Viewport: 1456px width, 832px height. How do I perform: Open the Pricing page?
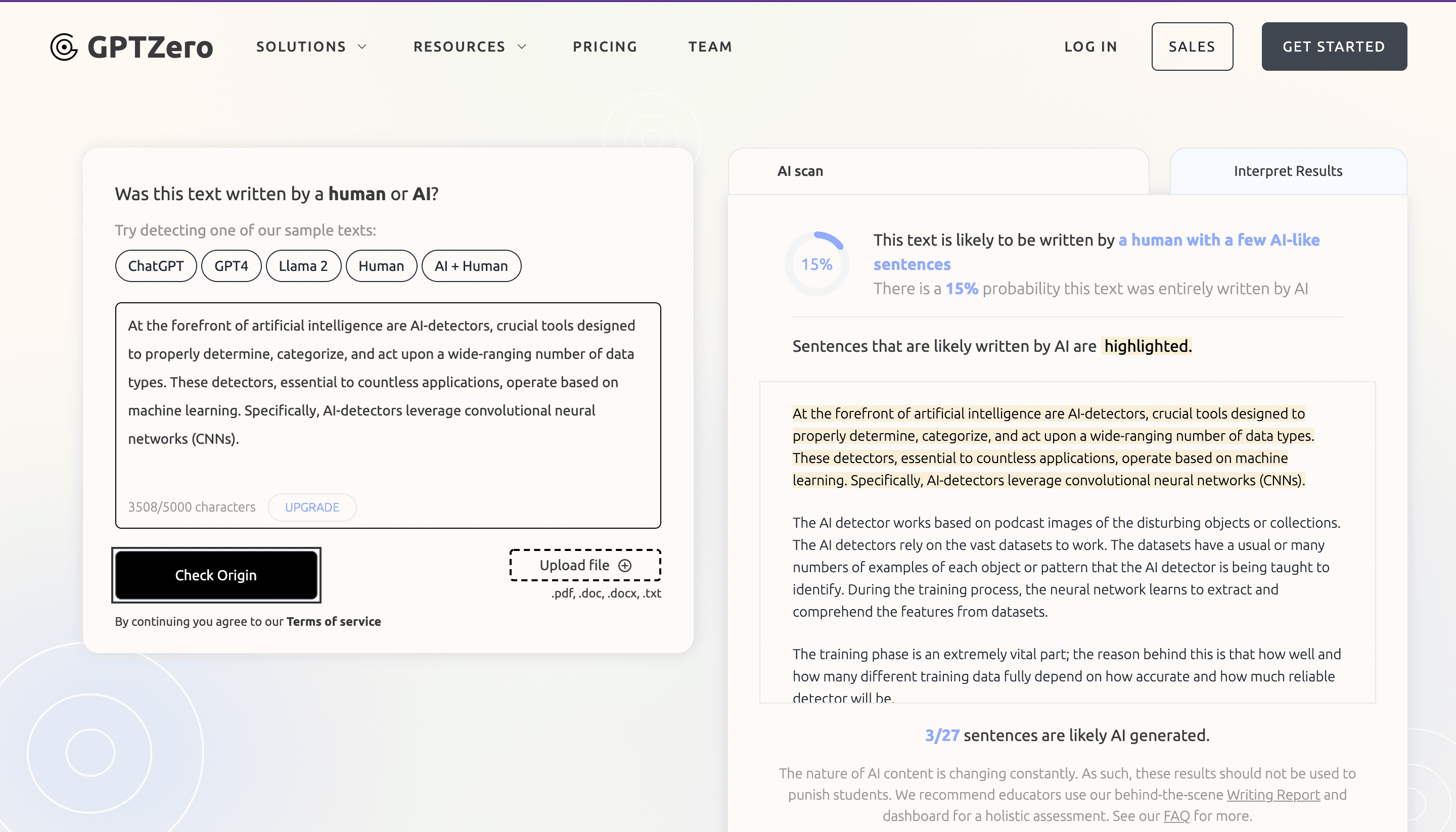click(x=605, y=47)
